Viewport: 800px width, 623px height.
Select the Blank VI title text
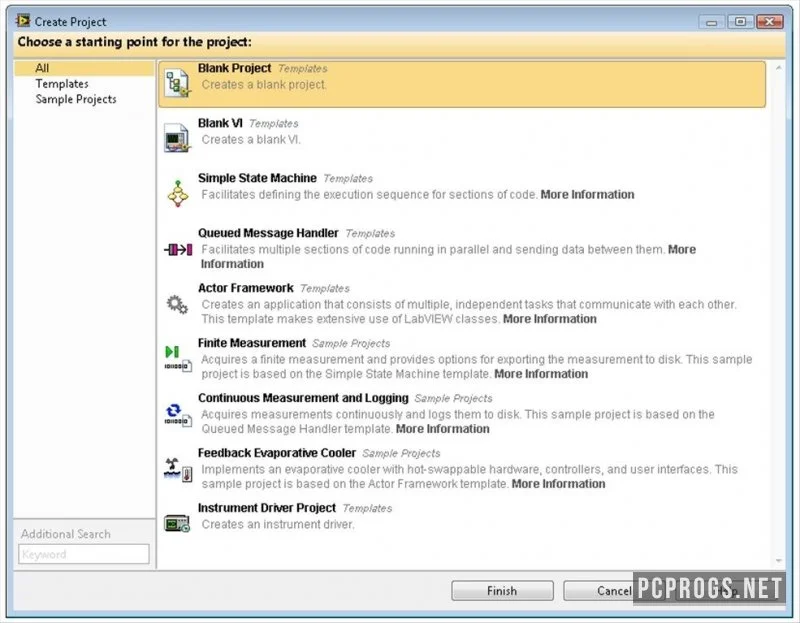pos(220,123)
